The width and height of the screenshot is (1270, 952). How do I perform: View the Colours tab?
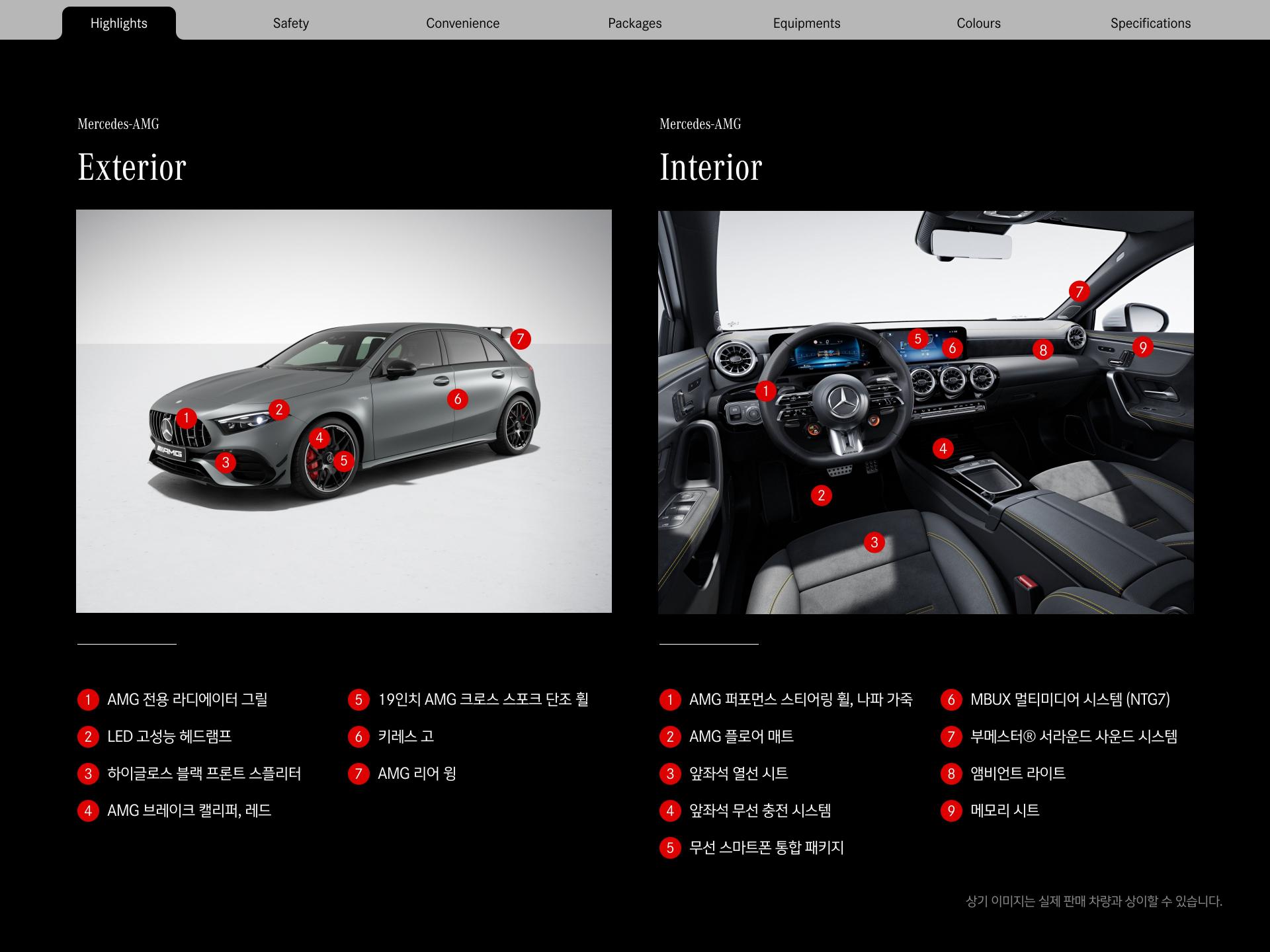pos(979,23)
